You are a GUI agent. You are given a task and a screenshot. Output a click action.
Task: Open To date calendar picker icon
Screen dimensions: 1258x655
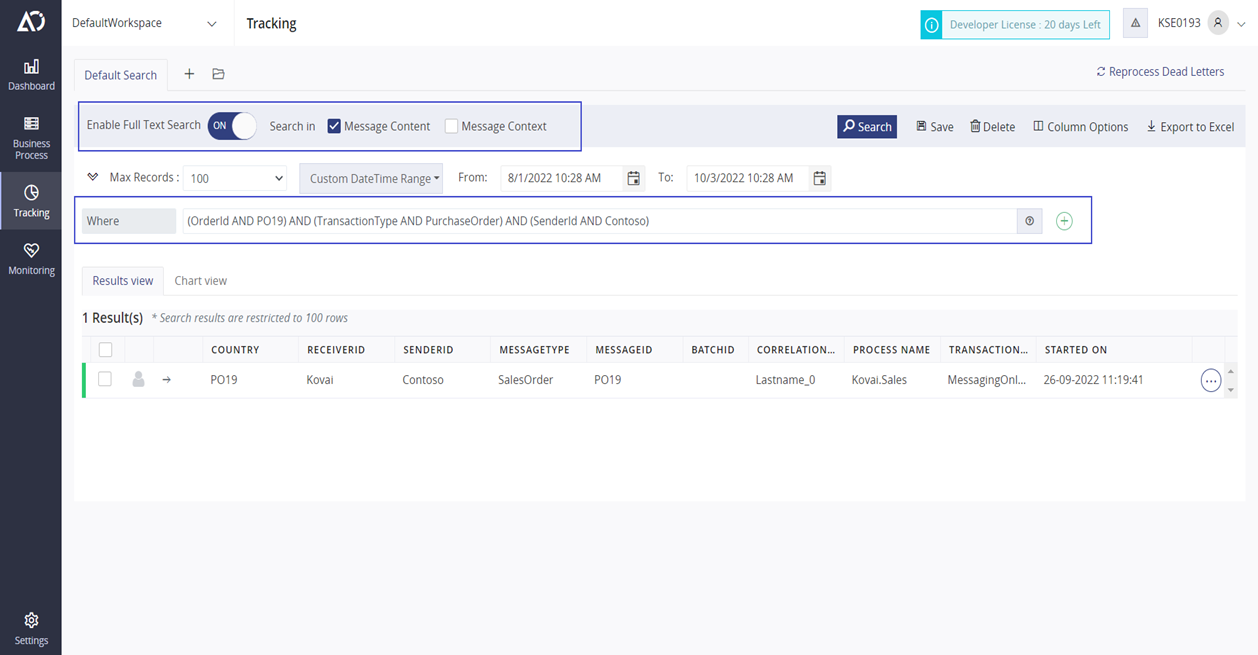click(820, 178)
